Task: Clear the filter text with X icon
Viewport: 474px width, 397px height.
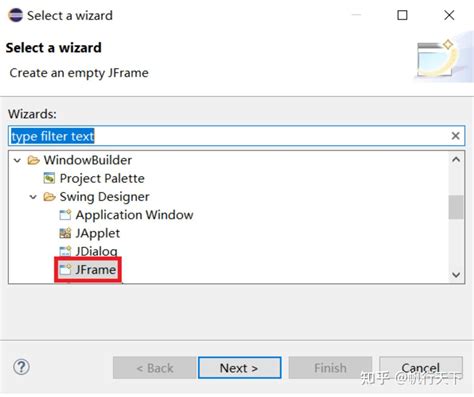Action: click(455, 136)
